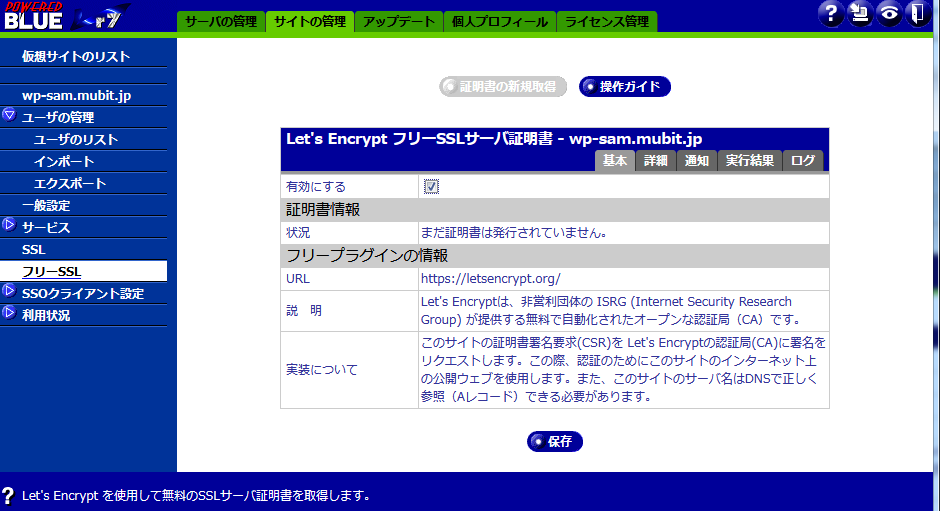Select the サイトの管理 tab
This screenshot has height=511, width=940.
(310, 22)
